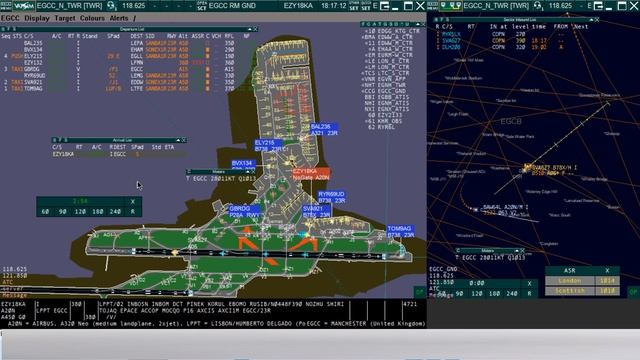The image size is (640, 360).
Task: Collapse the Metars panel in right window
Action: [517, 251]
